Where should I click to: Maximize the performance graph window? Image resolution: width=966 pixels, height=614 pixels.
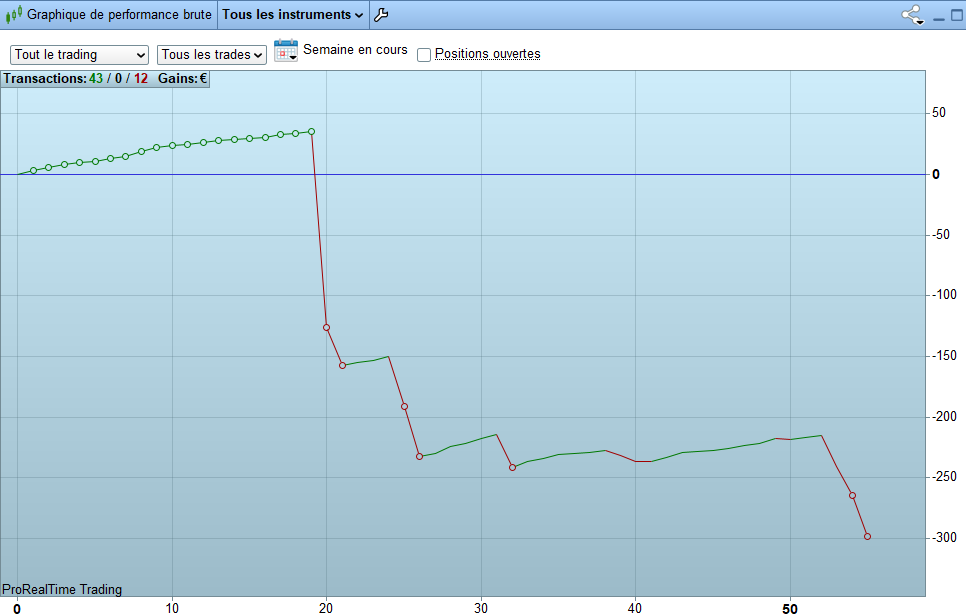pyautogui.click(x=957, y=15)
